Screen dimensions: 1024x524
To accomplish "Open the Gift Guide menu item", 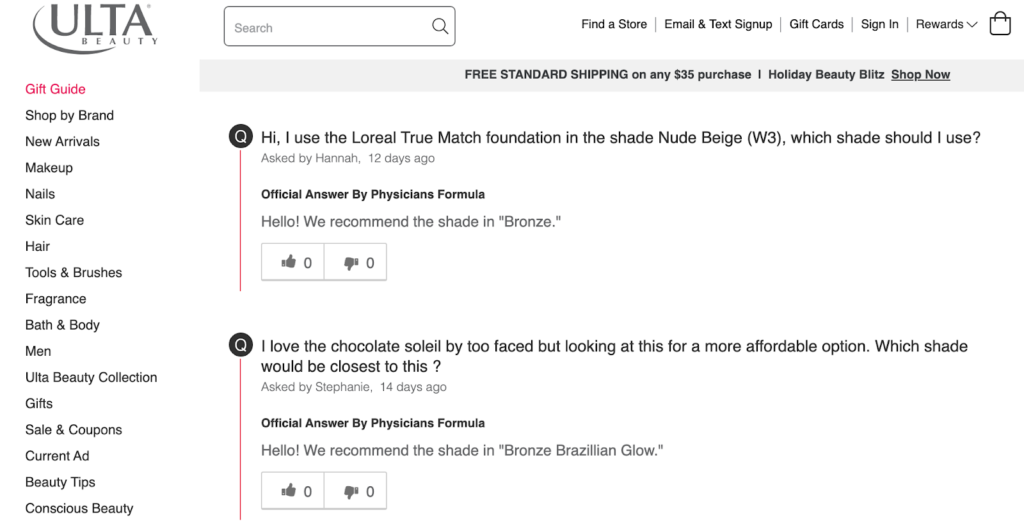I will pyautogui.click(x=56, y=89).
